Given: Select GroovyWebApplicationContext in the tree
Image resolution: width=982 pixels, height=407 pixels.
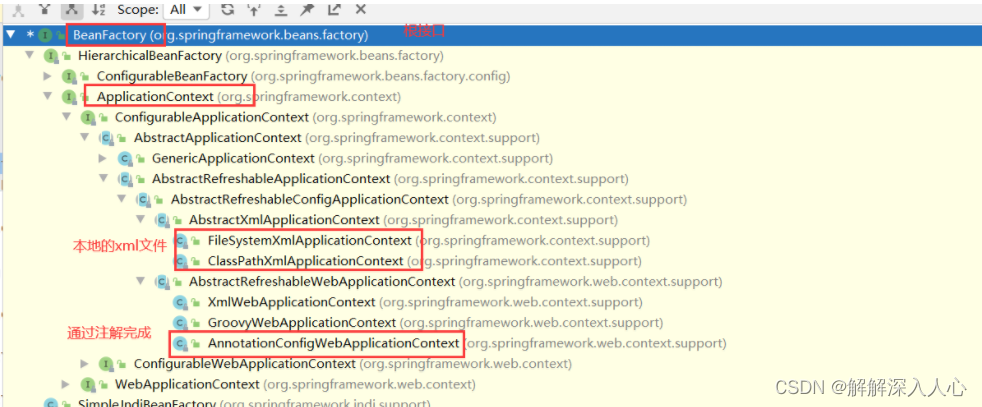Looking at the screenshot, I should [x=435, y=323].
